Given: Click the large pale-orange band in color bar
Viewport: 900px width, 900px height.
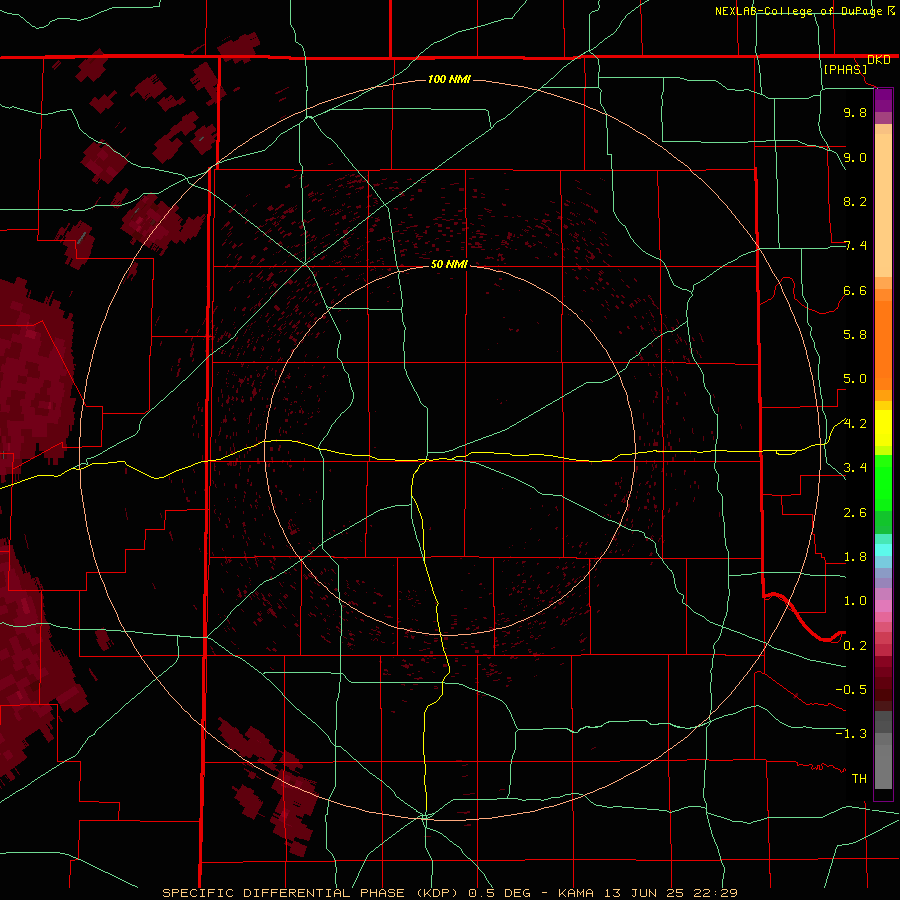Looking at the screenshot, I should pyautogui.click(x=883, y=205).
